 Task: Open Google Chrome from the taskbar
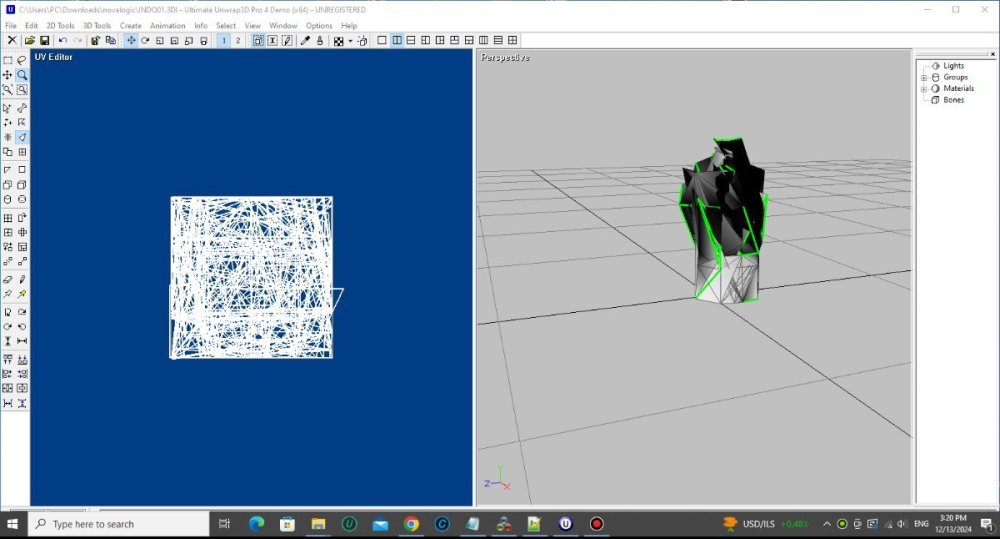pos(411,524)
